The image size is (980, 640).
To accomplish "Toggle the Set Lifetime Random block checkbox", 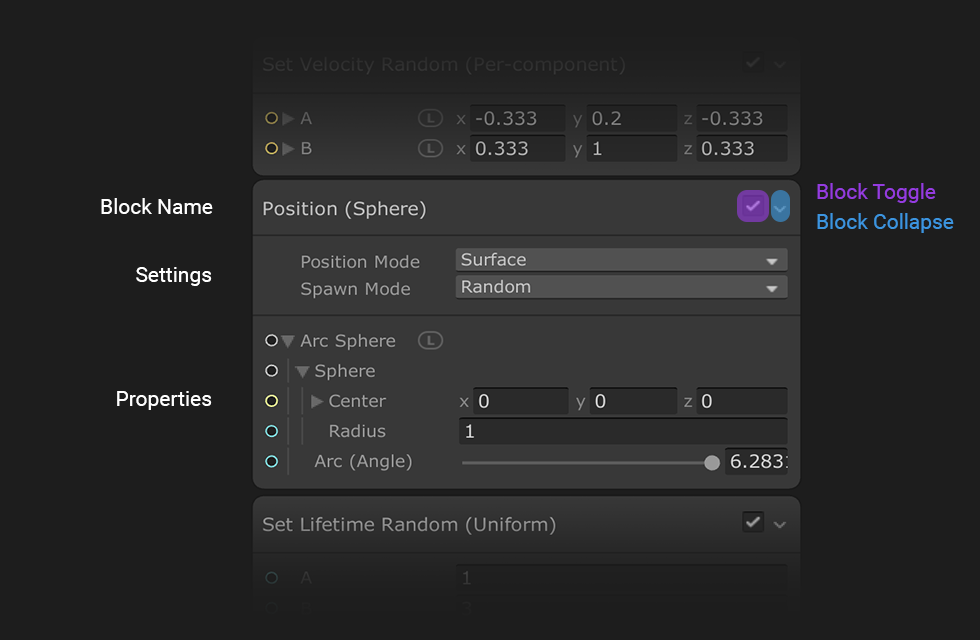I will coord(753,522).
